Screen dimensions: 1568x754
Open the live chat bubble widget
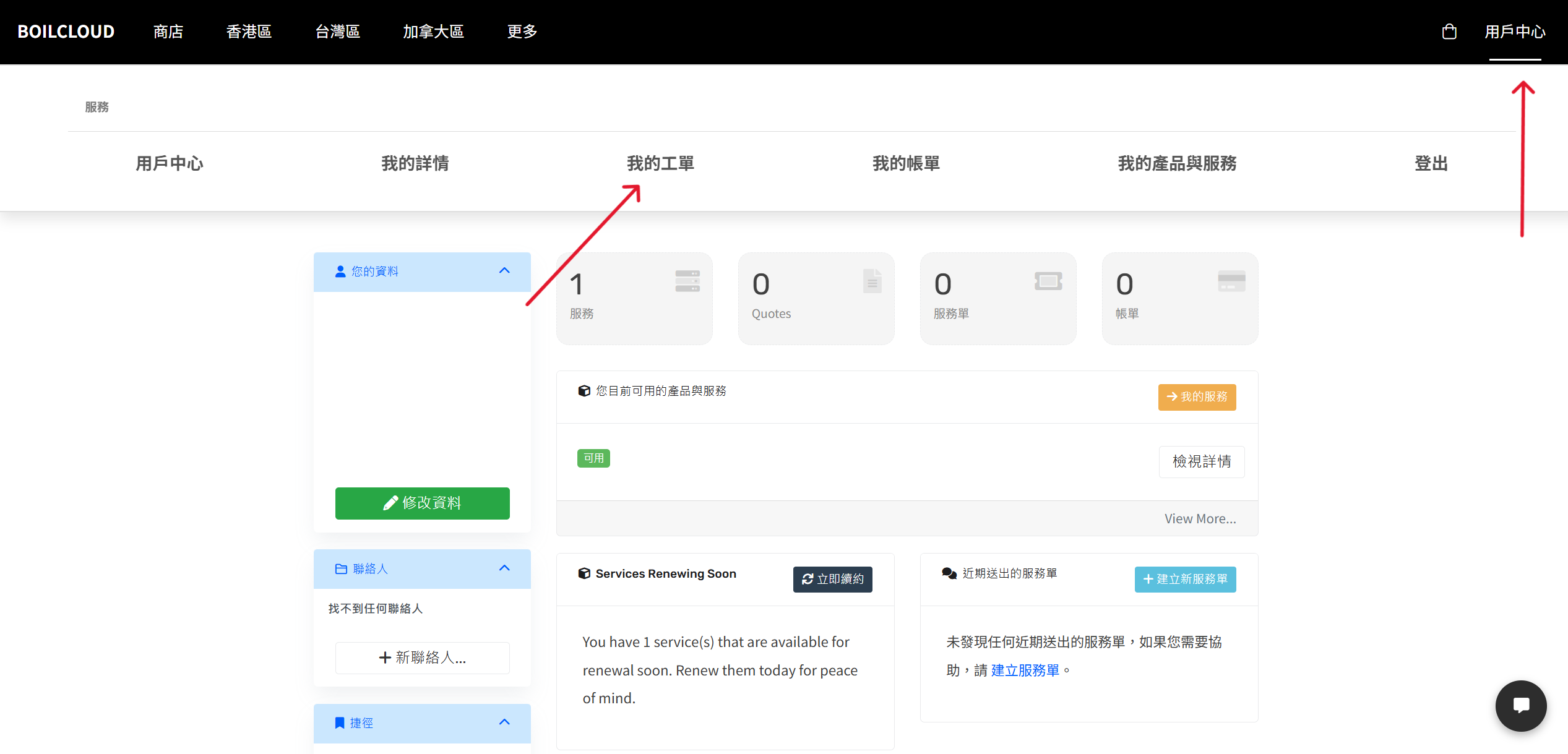[x=1521, y=706]
